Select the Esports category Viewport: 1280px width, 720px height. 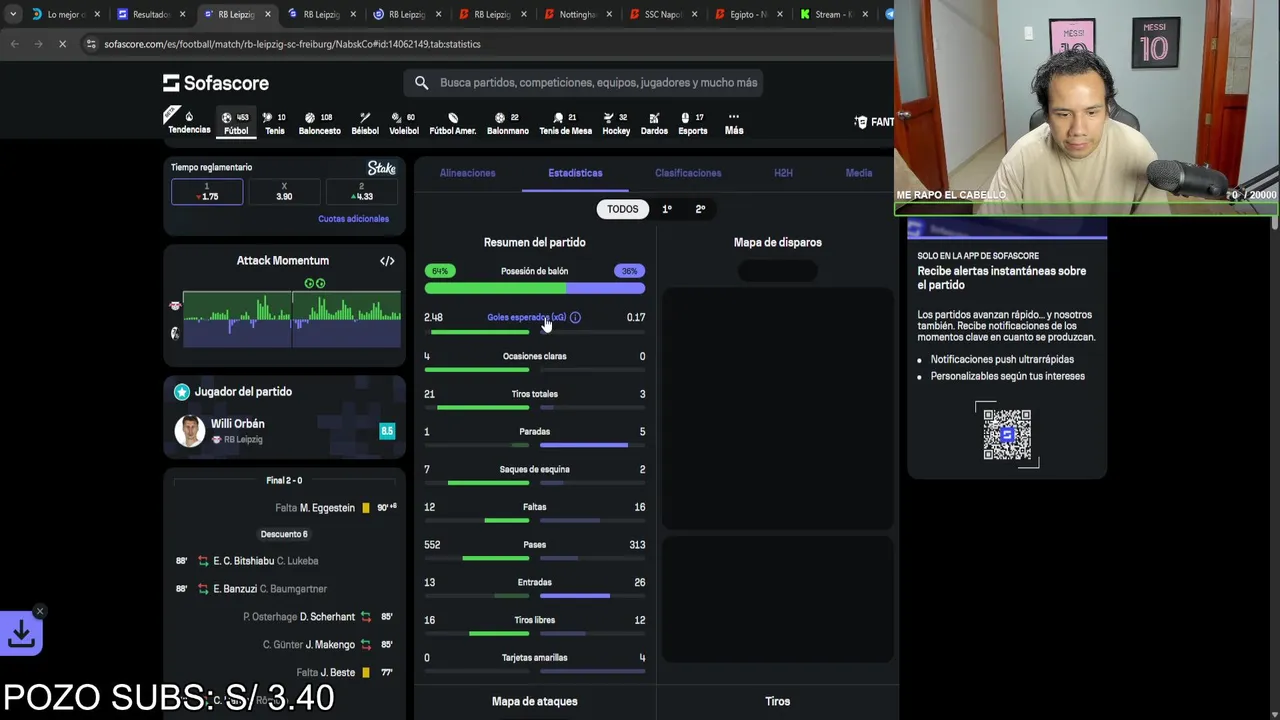693,123
